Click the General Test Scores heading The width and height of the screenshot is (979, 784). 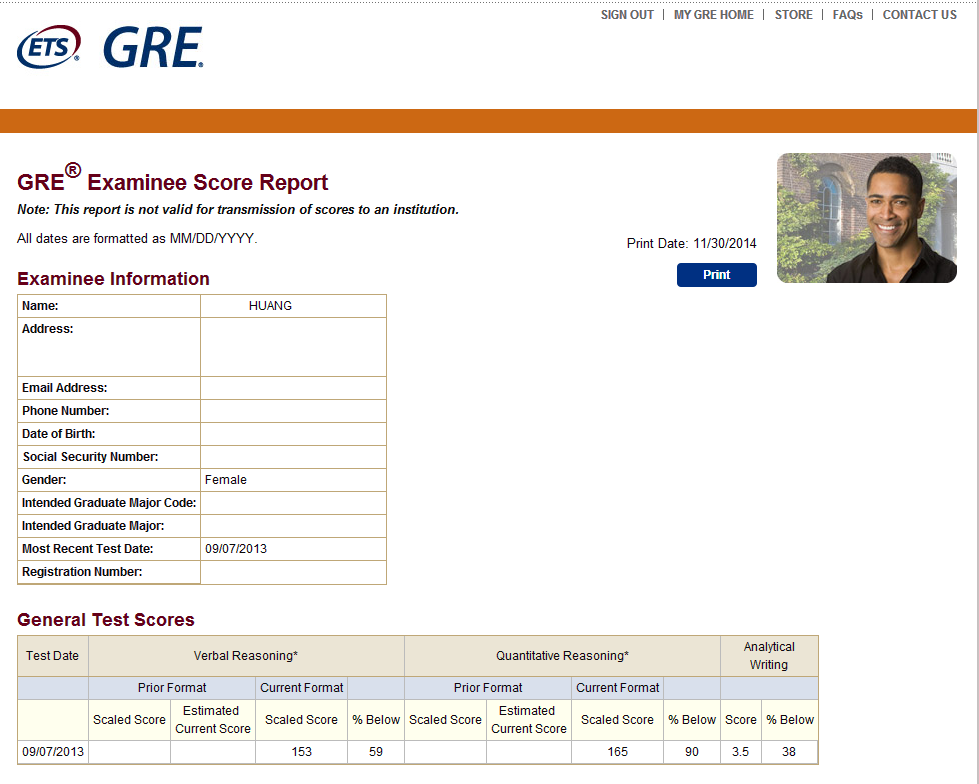(x=106, y=620)
